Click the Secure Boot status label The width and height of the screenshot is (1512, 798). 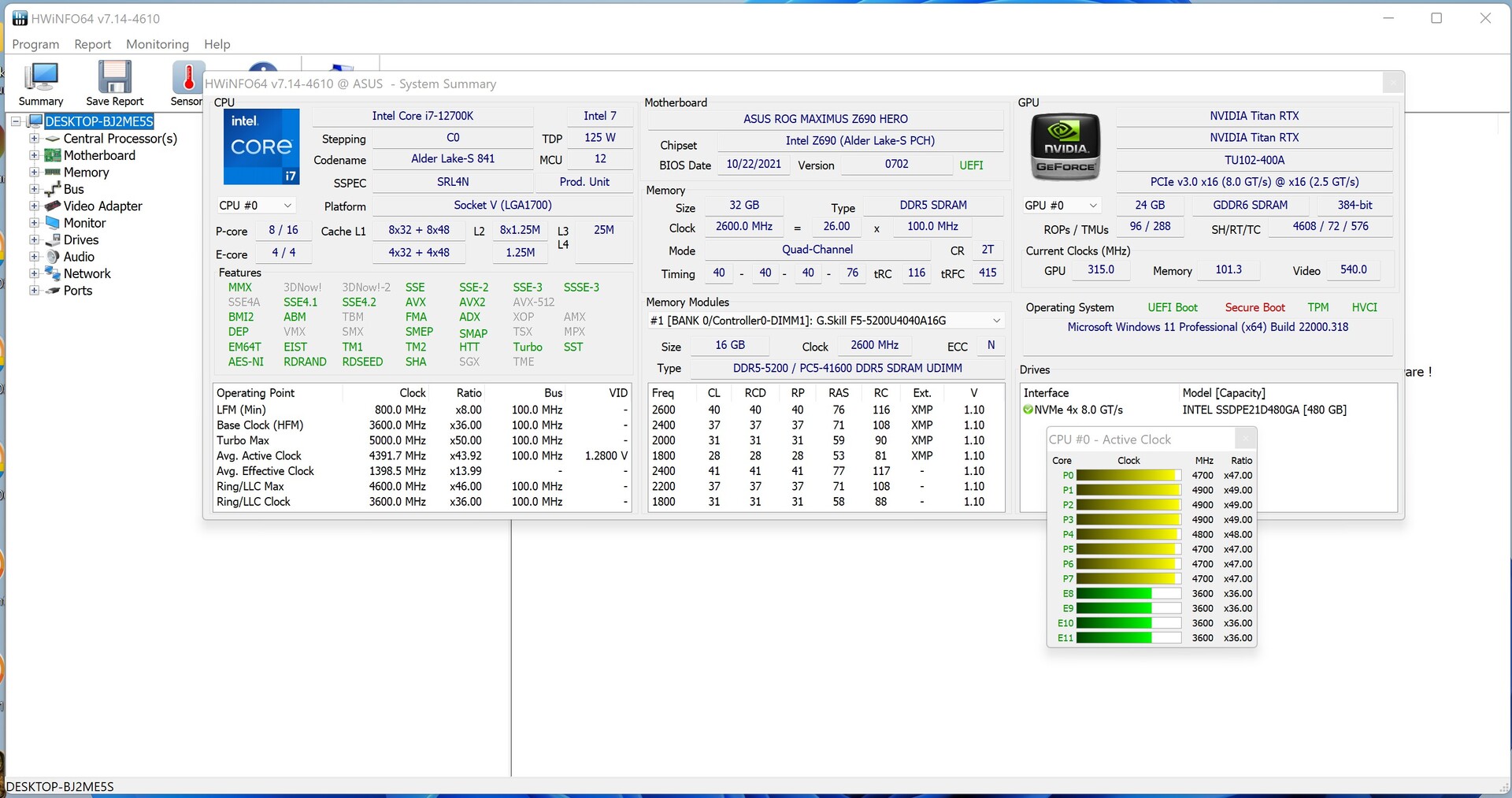[1254, 307]
